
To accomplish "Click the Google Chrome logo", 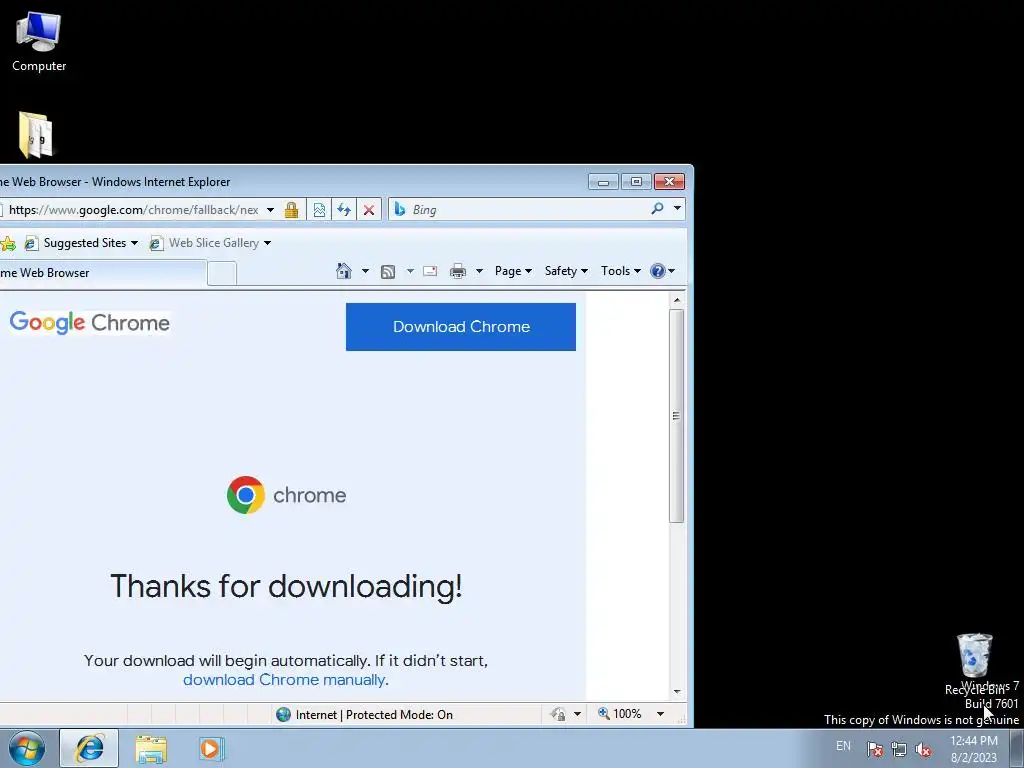I will pos(89,323).
